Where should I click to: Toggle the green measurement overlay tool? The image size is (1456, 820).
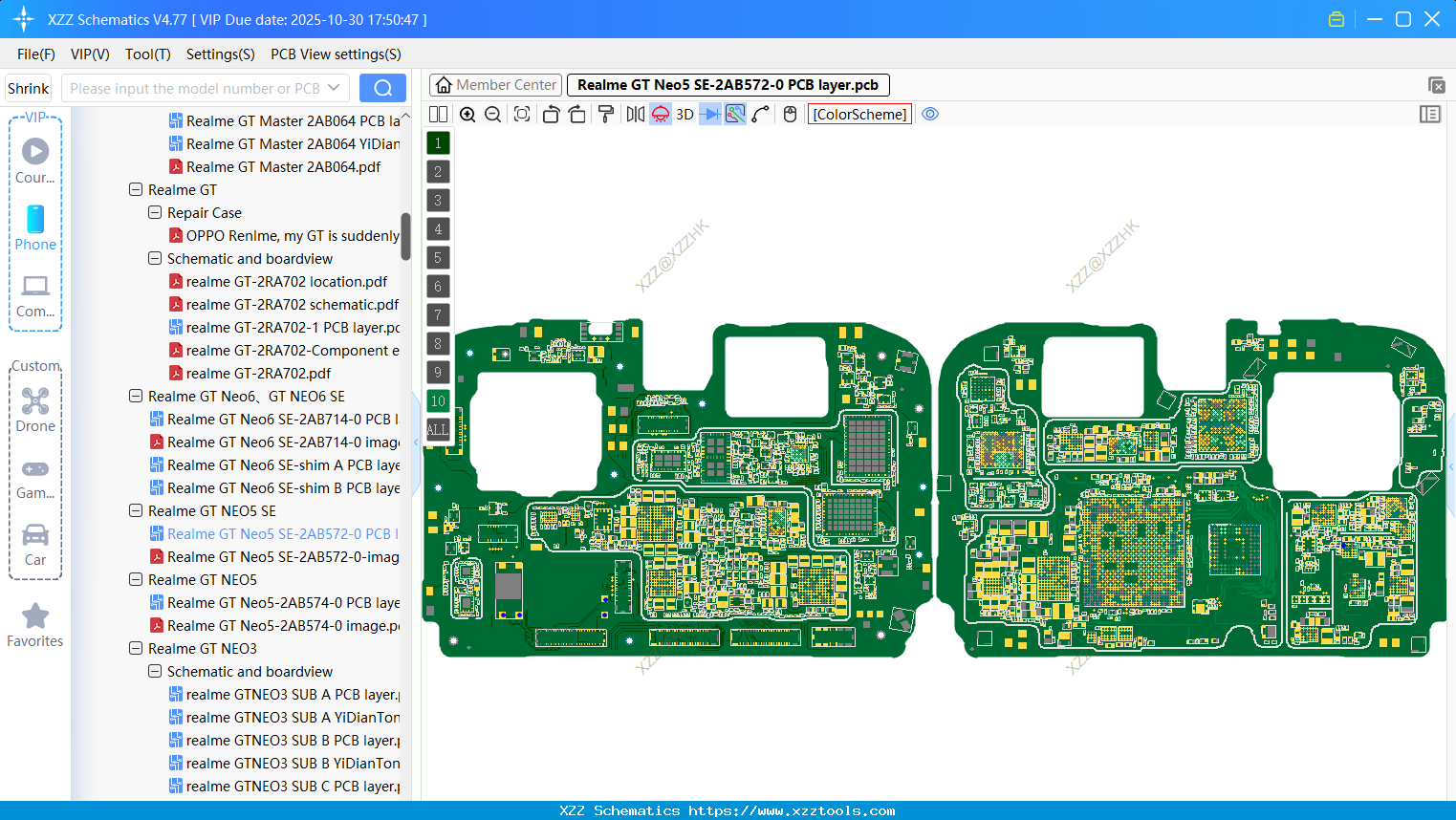[x=735, y=114]
